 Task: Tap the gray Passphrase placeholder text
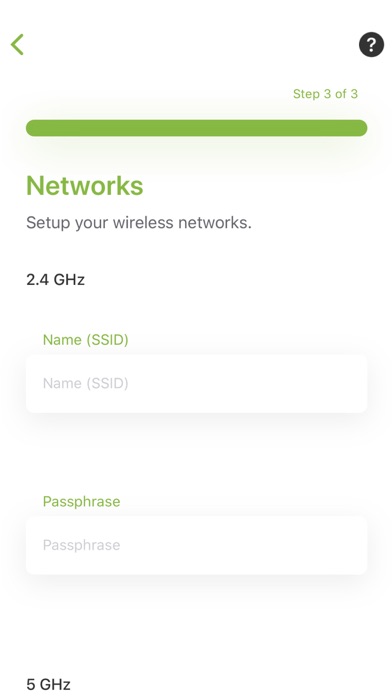click(81, 545)
